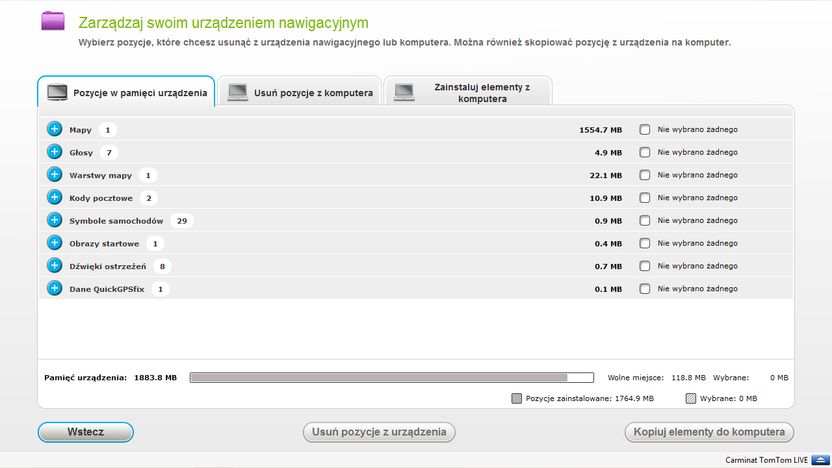Viewport: 832px width, 468px height.
Task: Click the 22.1 MB size value
Action: coord(605,175)
